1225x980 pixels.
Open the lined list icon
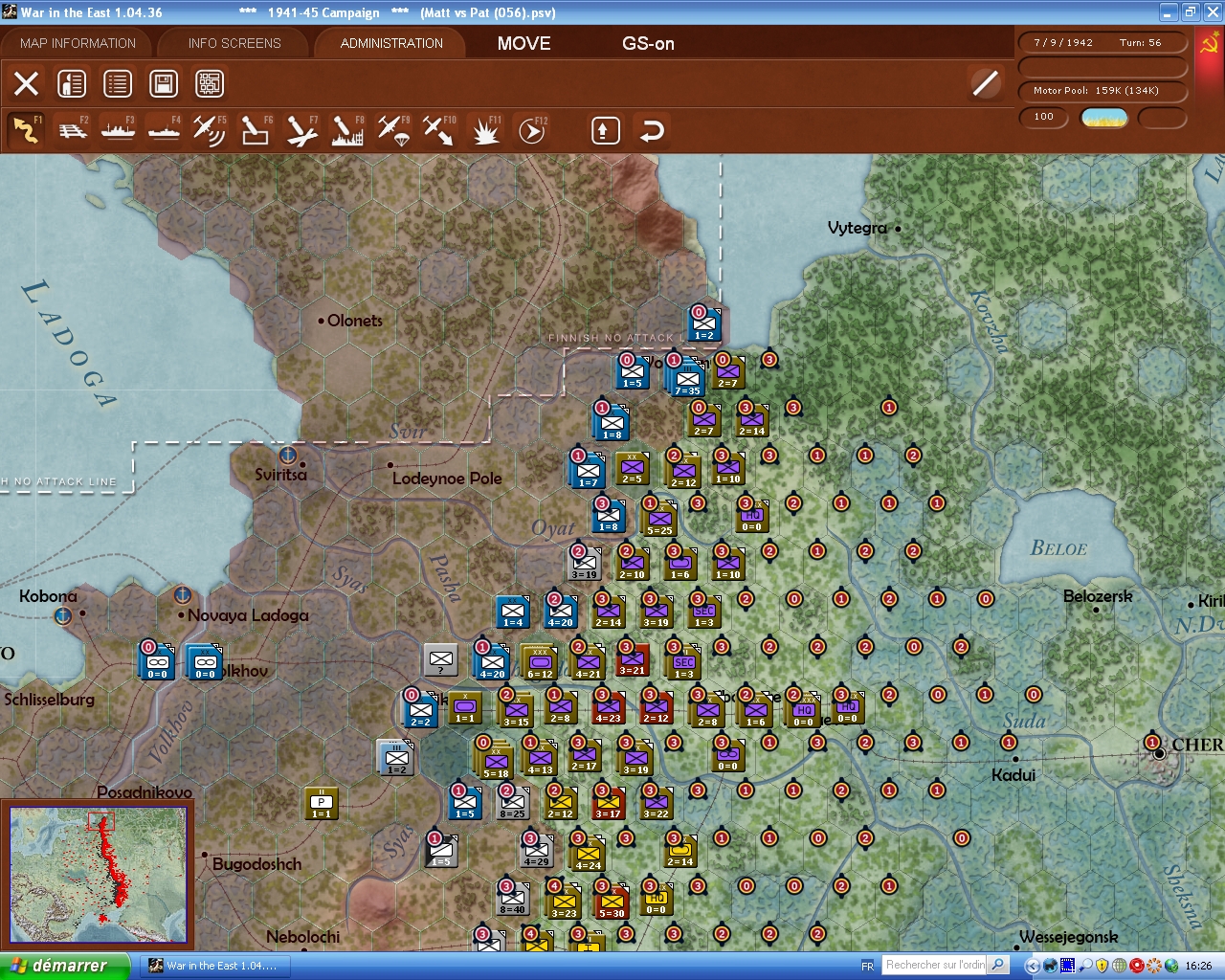pyautogui.click(x=118, y=83)
